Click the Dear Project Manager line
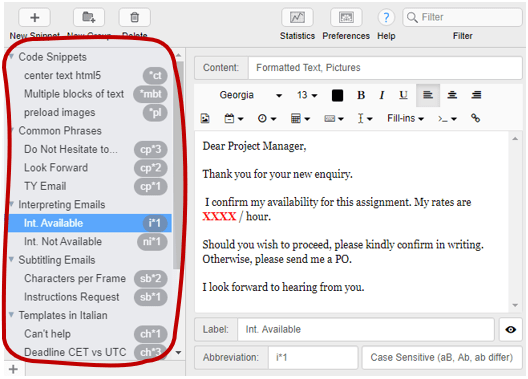The image size is (528, 379). (254, 146)
